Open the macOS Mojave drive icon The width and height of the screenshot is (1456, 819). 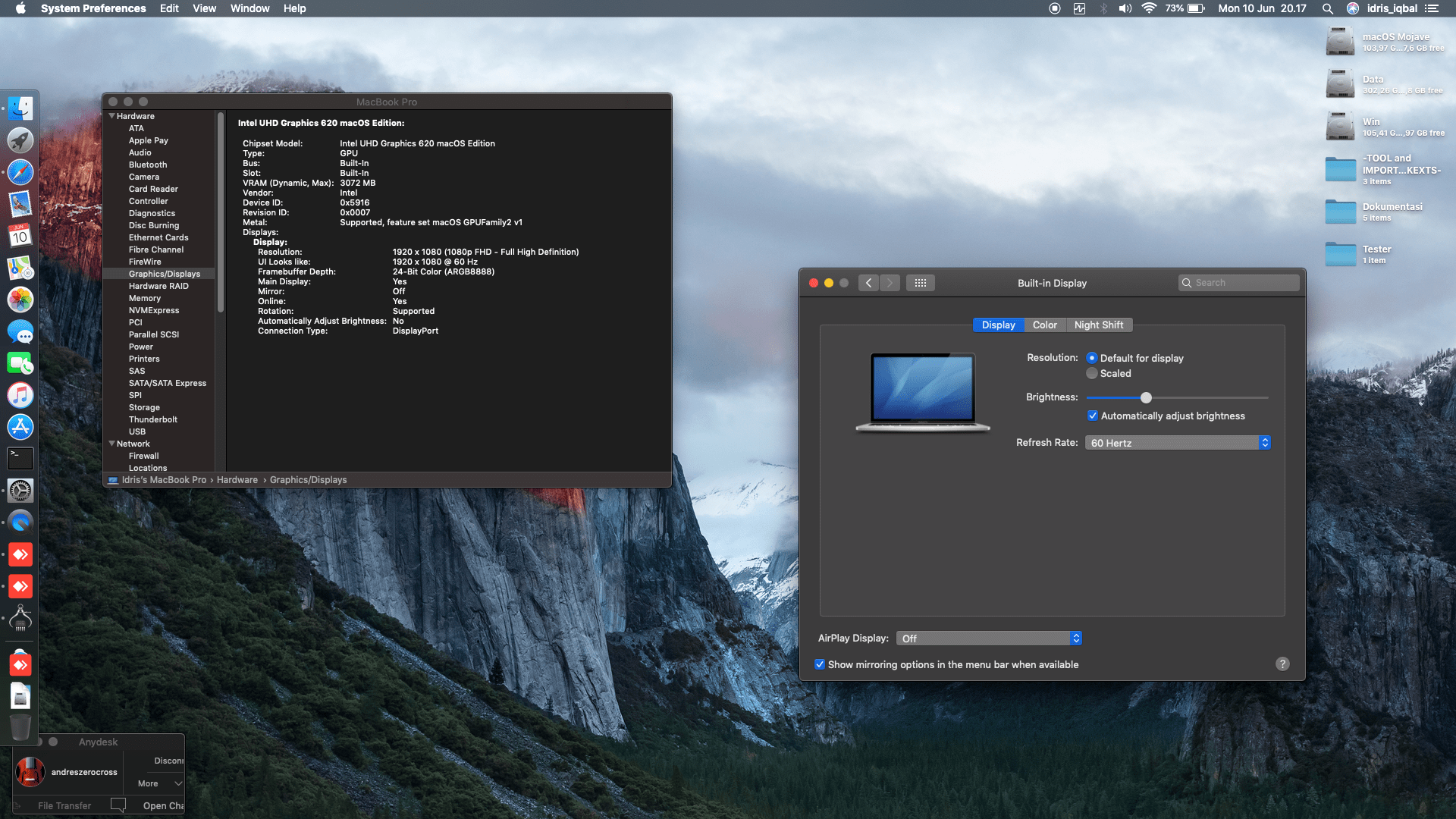click(x=1340, y=42)
